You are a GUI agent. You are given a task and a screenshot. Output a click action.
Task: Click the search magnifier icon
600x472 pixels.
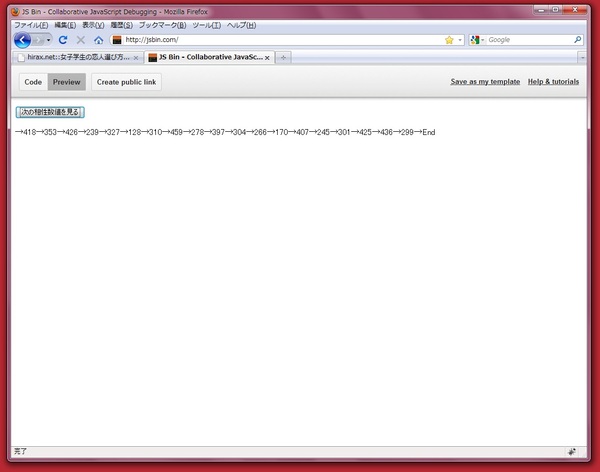pos(577,40)
